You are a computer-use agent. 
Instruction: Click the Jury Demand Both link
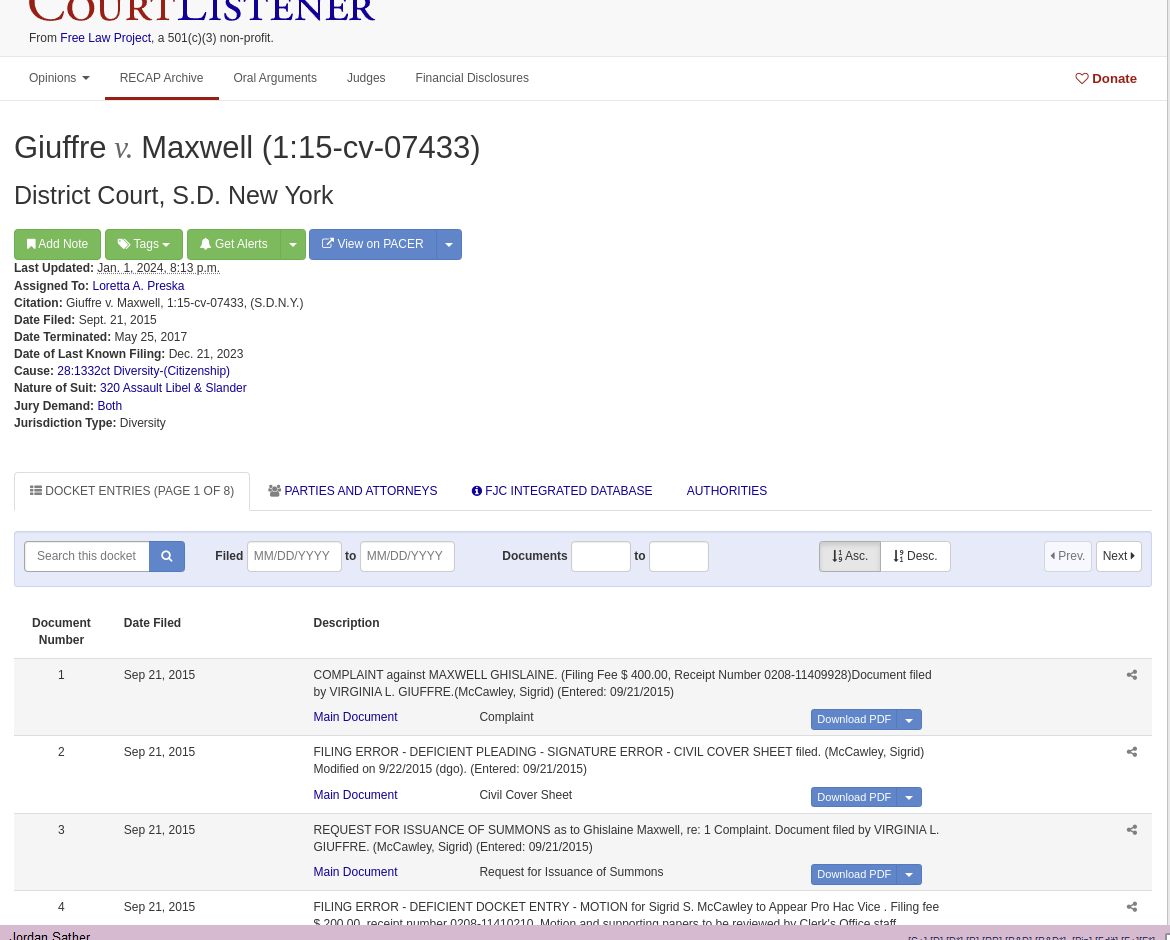tap(110, 406)
